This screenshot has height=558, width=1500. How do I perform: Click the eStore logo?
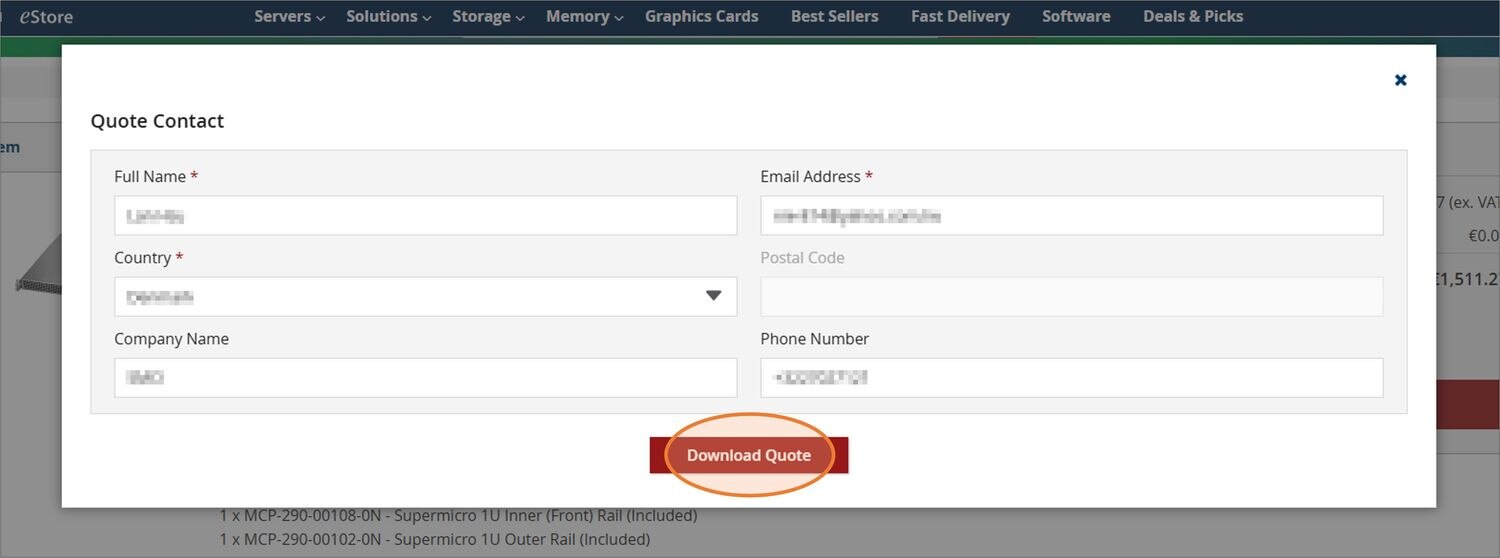[x=46, y=17]
